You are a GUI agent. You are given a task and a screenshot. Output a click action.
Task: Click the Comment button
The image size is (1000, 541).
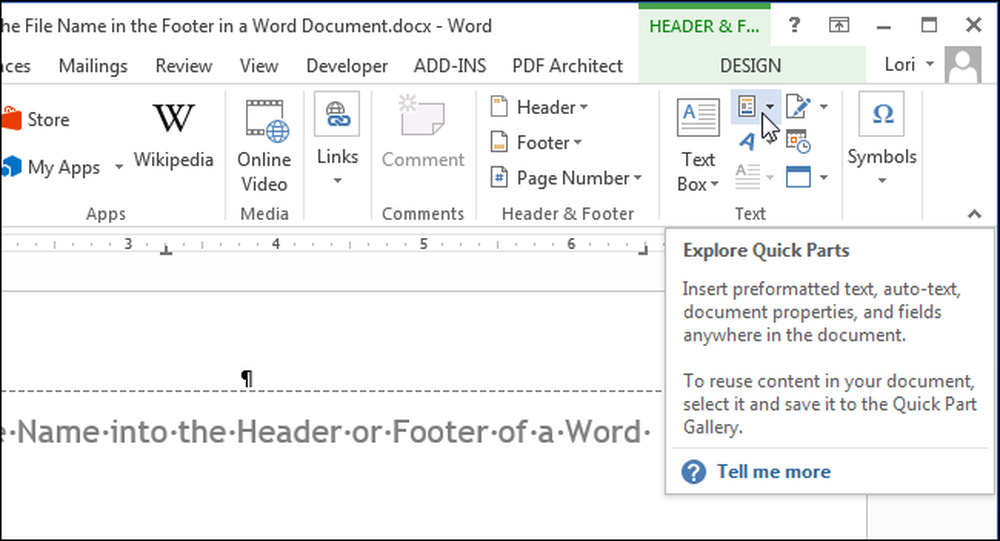tap(423, 131)
